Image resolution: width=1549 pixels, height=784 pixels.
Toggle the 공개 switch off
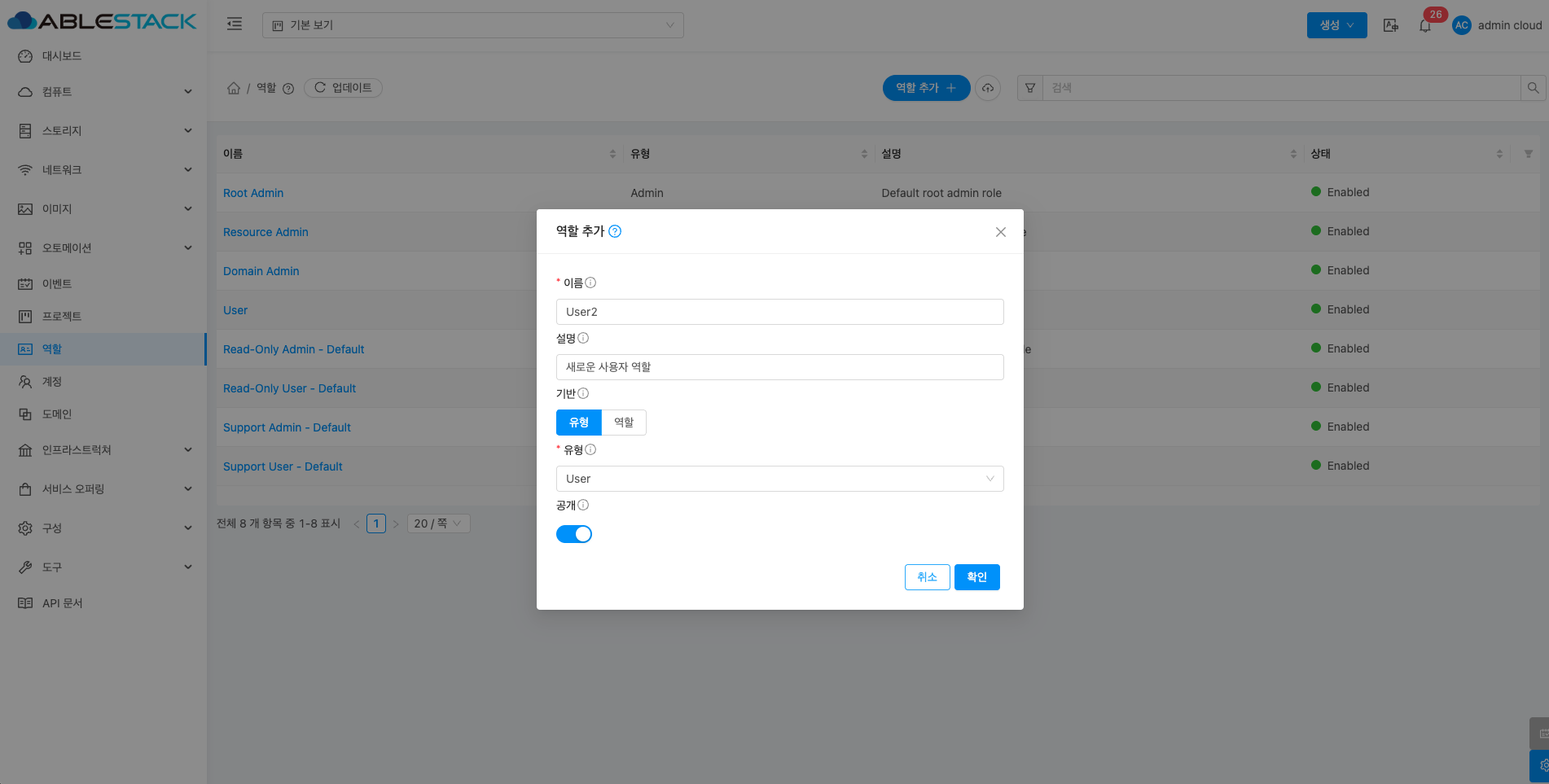574,534
